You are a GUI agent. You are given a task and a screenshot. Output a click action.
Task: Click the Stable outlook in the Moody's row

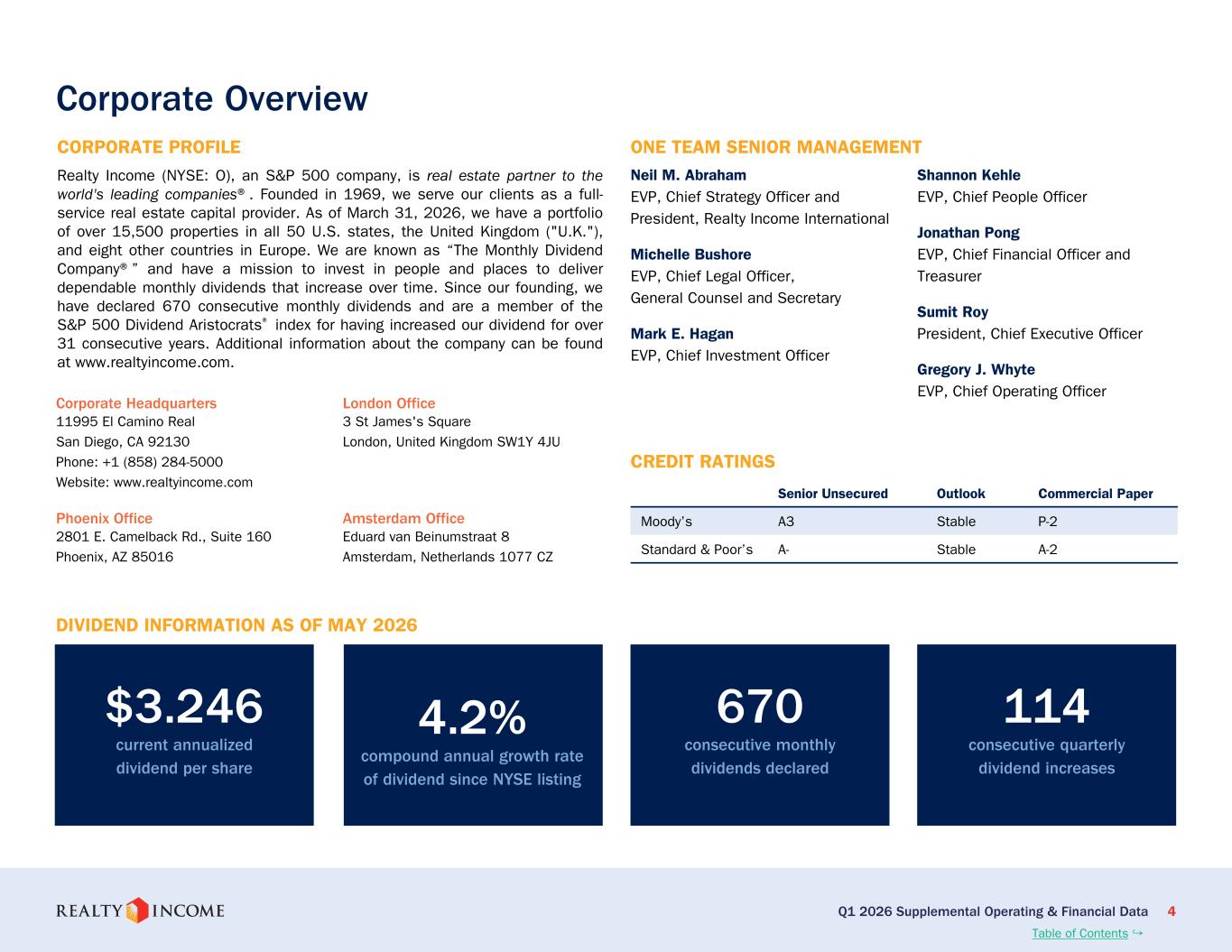(x=957, y=522)
